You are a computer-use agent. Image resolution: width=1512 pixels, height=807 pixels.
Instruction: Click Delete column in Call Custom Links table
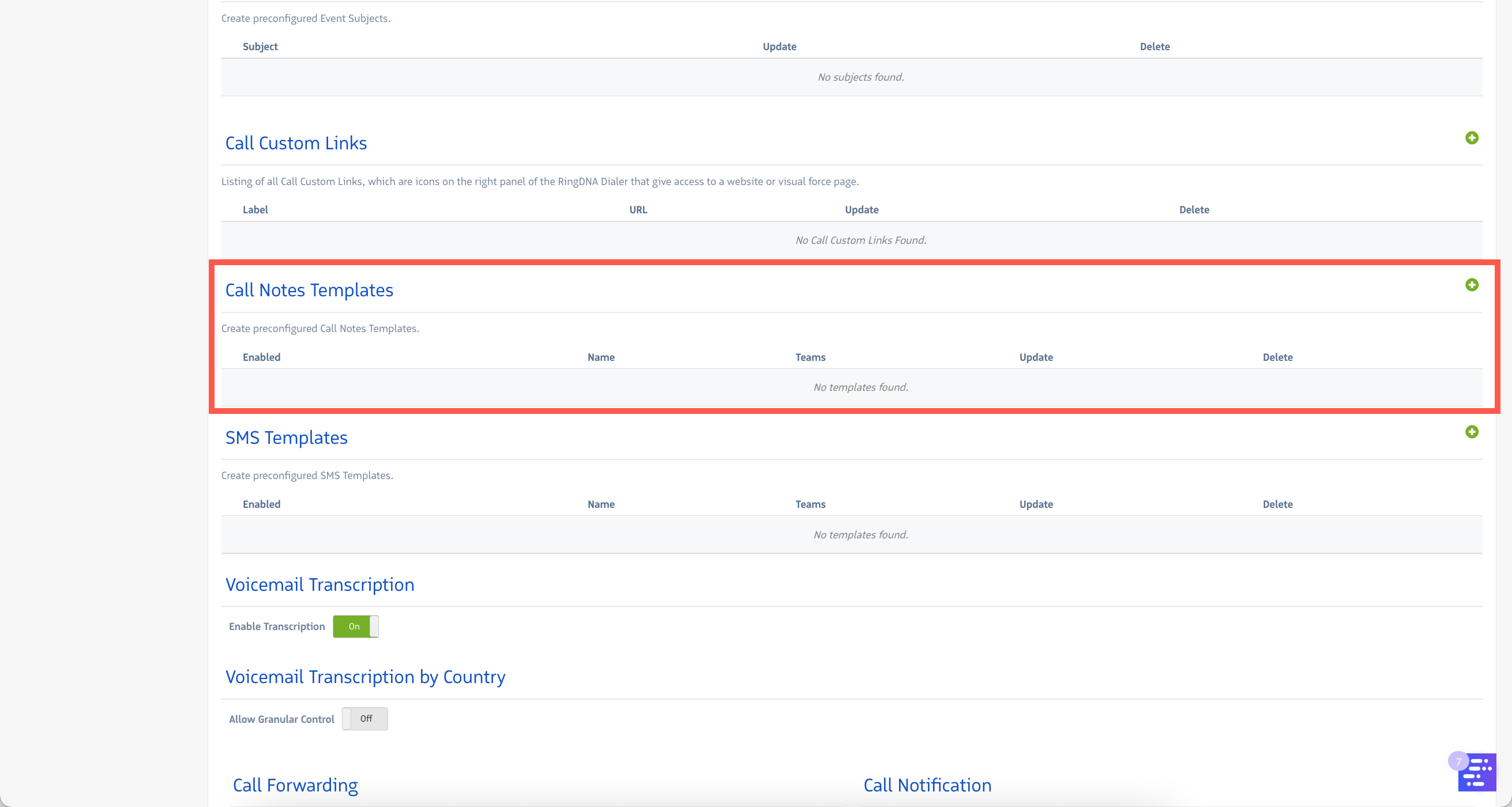(x=1194, y=209)
